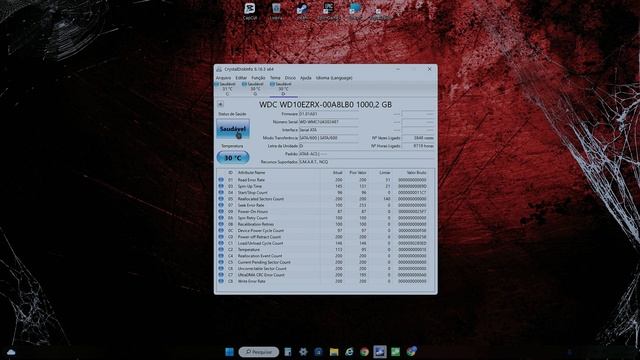Click the Modo Transferência value field

329,138
